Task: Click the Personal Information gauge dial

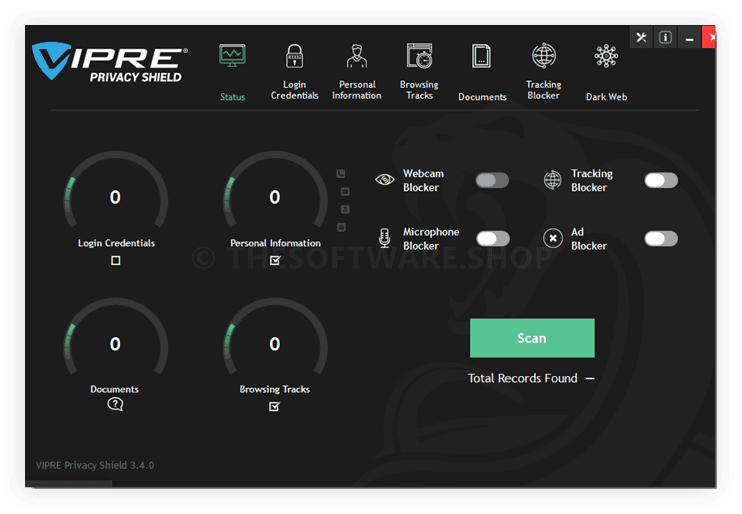Action: click(x=275, y=197)
